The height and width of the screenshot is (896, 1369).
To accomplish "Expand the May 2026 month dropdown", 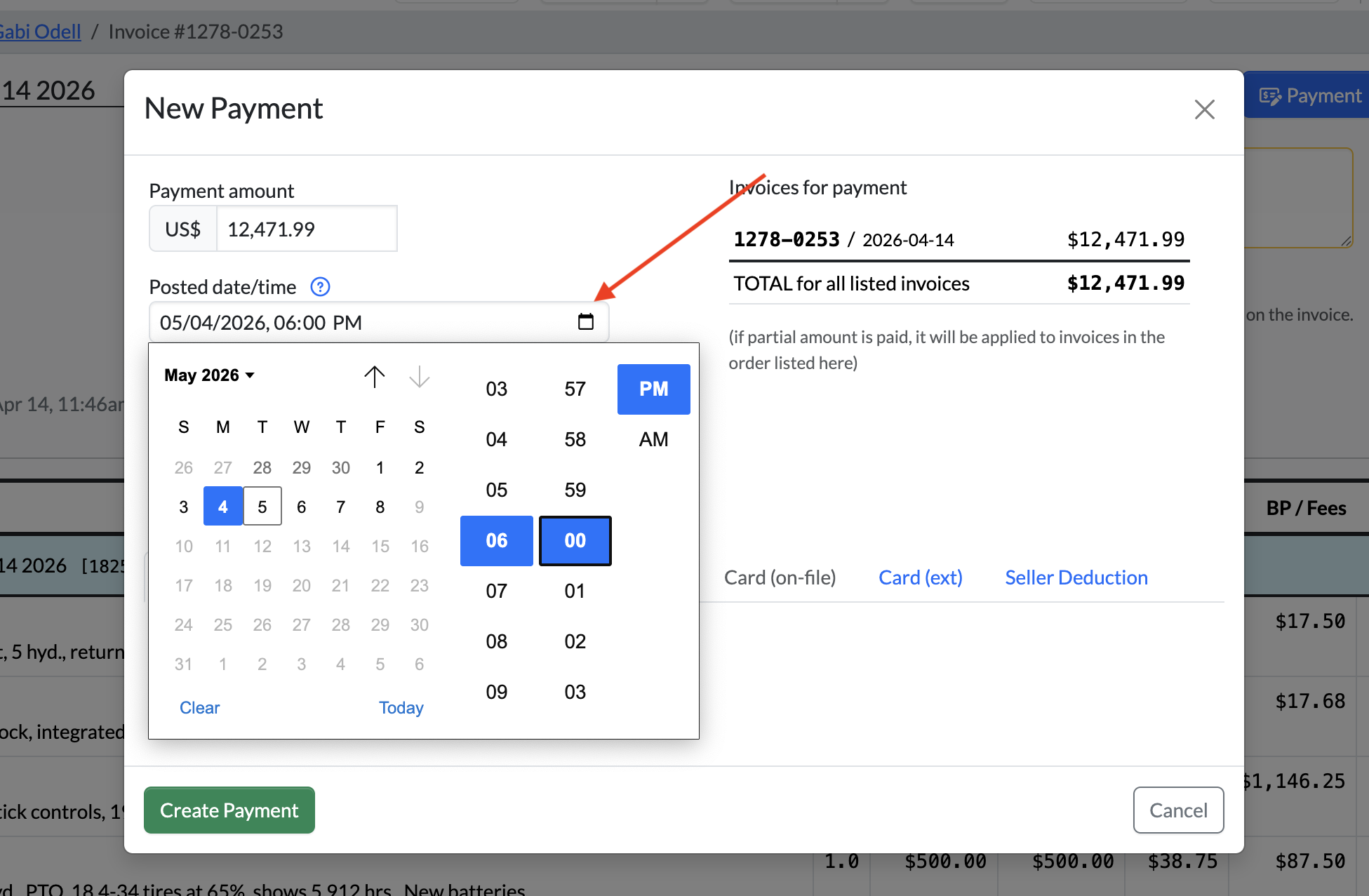I will coord(209,375).
